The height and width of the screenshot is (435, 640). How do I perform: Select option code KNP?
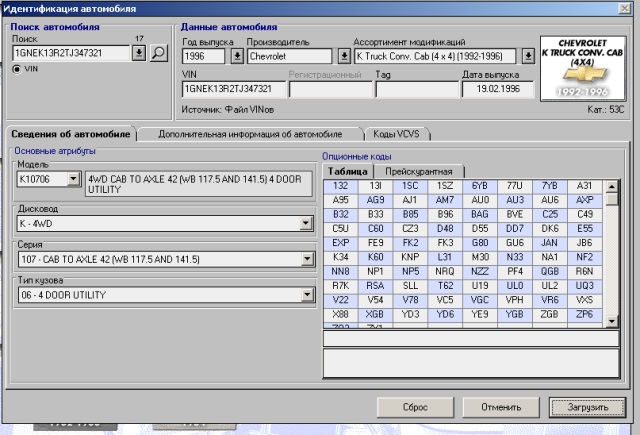[410, 257]
